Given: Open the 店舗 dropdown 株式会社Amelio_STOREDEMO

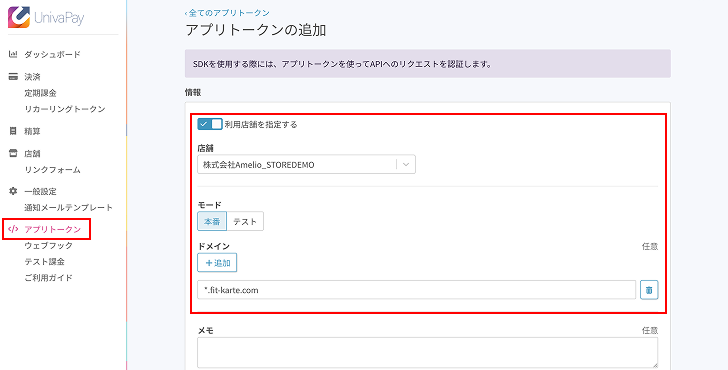Looking at the screenshot, I should (306, 164).
